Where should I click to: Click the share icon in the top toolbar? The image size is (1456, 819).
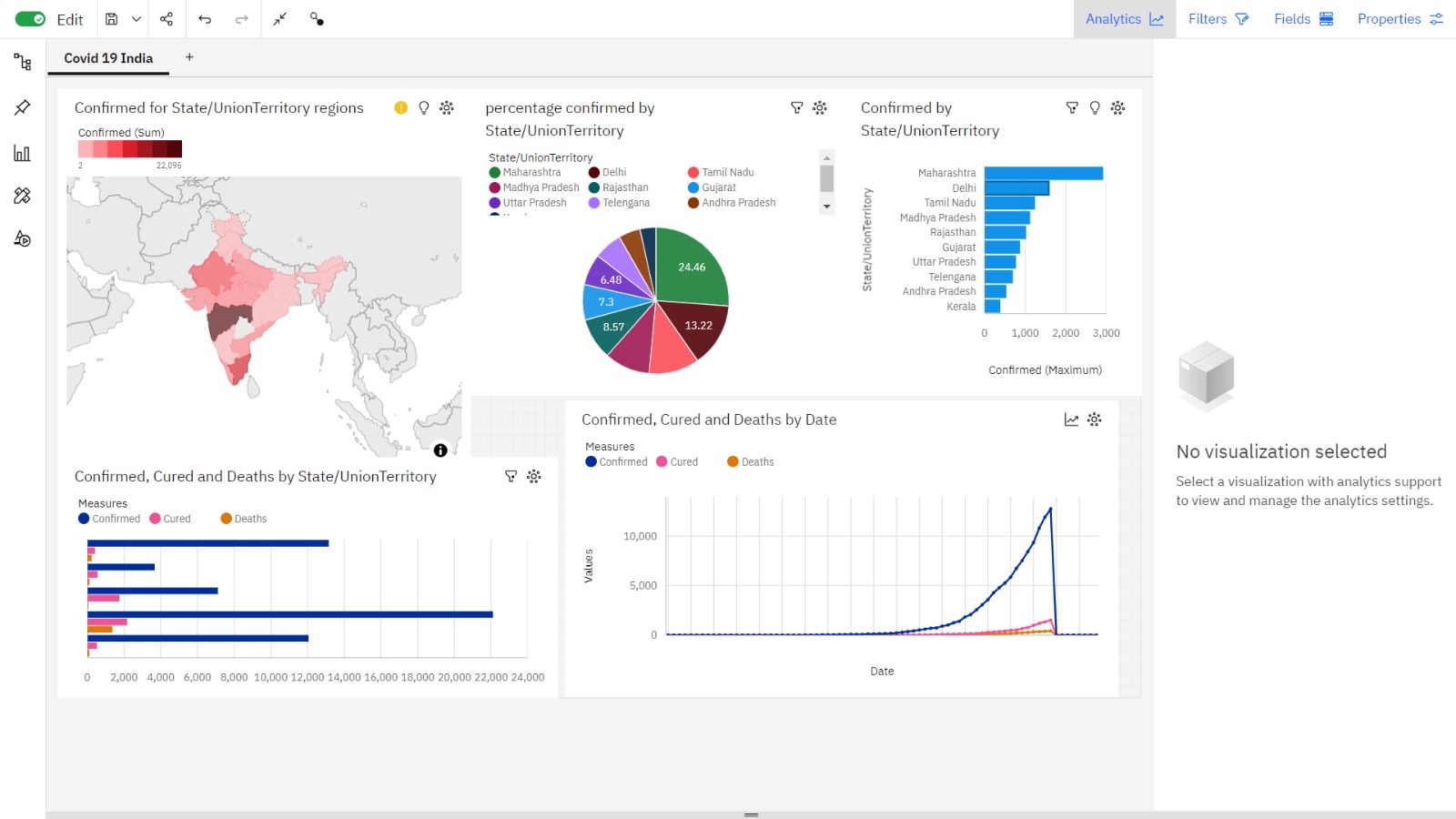tap(167, 18)
